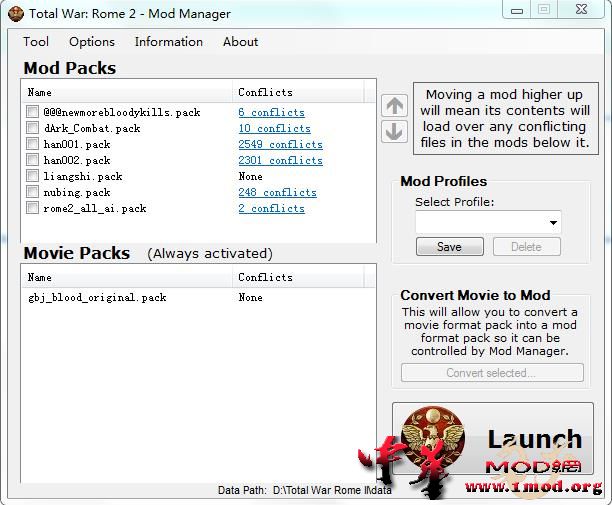This screenshot has height=505, width=612.
Task: Open the Information menu
Action: (x=169, y=42)
